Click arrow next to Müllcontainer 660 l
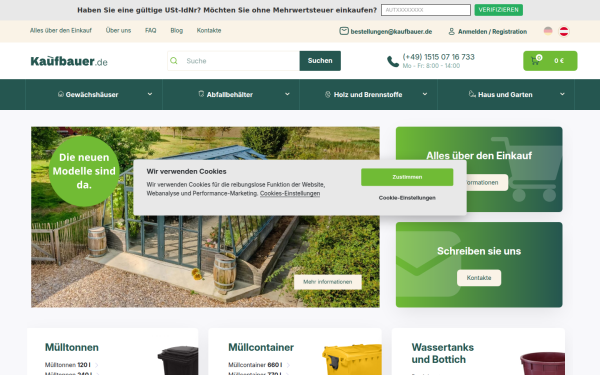This screenshot has height=375, width=600. [288, 365]
